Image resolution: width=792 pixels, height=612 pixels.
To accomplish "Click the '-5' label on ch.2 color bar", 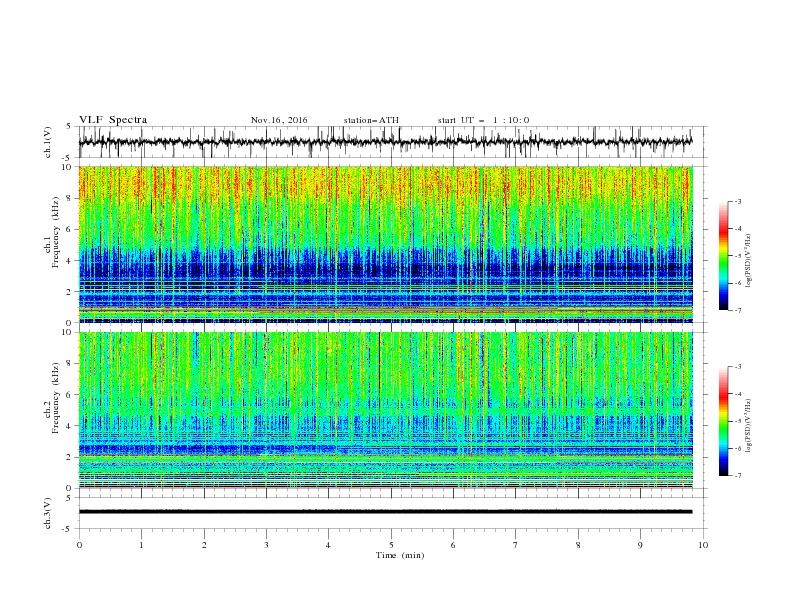I will (738, 421).
